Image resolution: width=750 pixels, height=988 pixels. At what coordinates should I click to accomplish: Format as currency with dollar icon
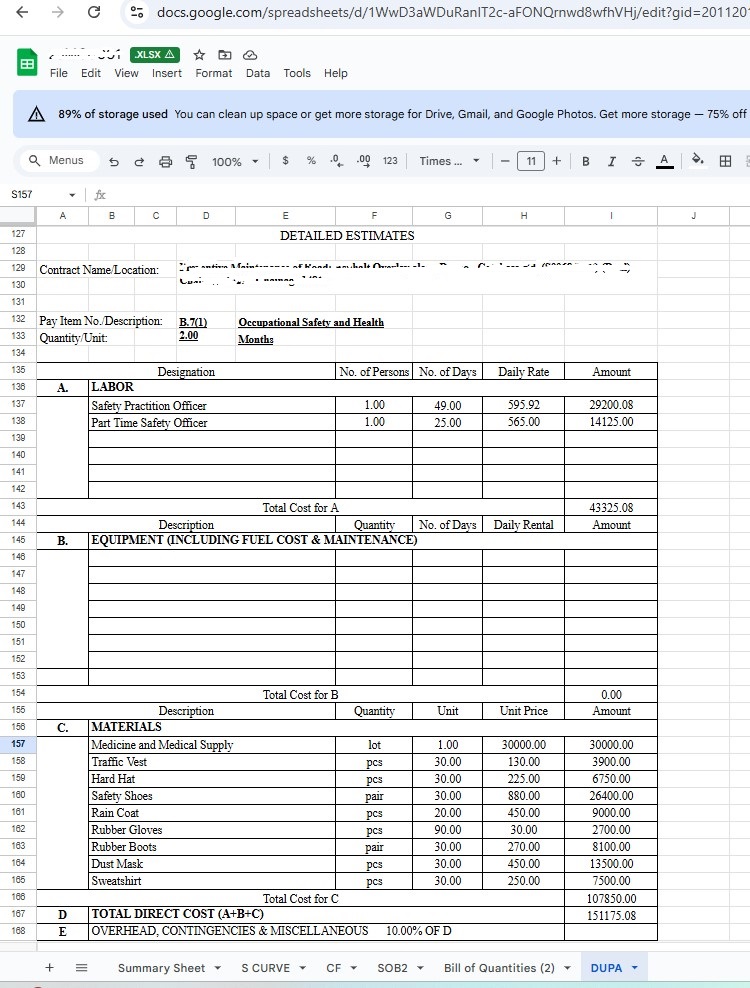(x=286, y=161)
